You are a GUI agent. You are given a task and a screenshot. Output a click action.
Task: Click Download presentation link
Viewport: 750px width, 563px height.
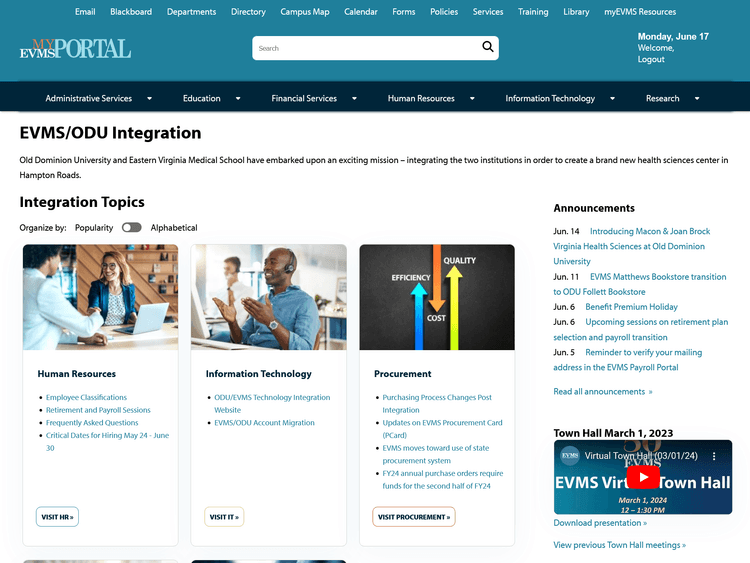tap(600, 523)
